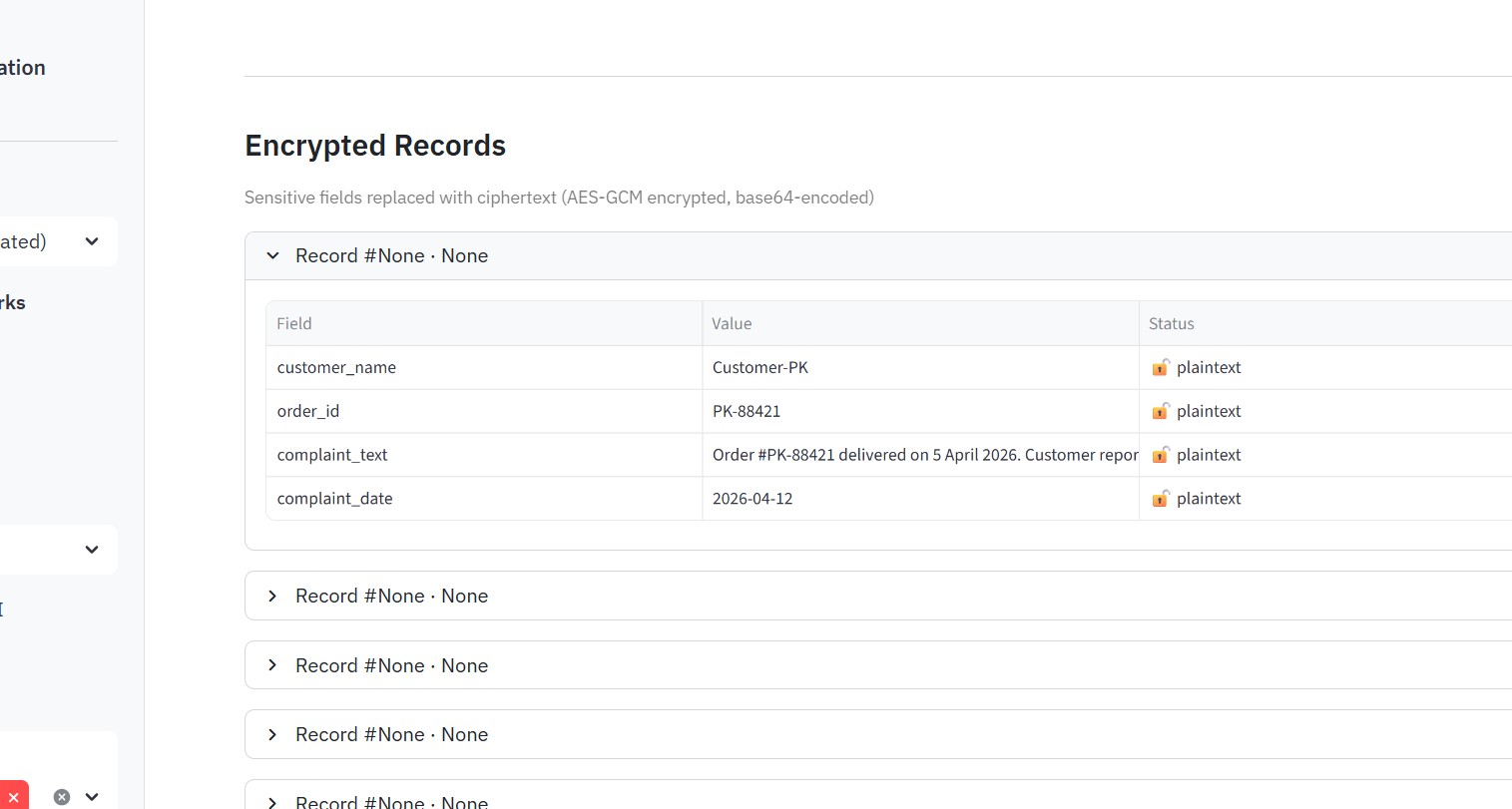Select the complaint_date field cell
Viewport: 1512px width, 809px height.
point(484,499)
